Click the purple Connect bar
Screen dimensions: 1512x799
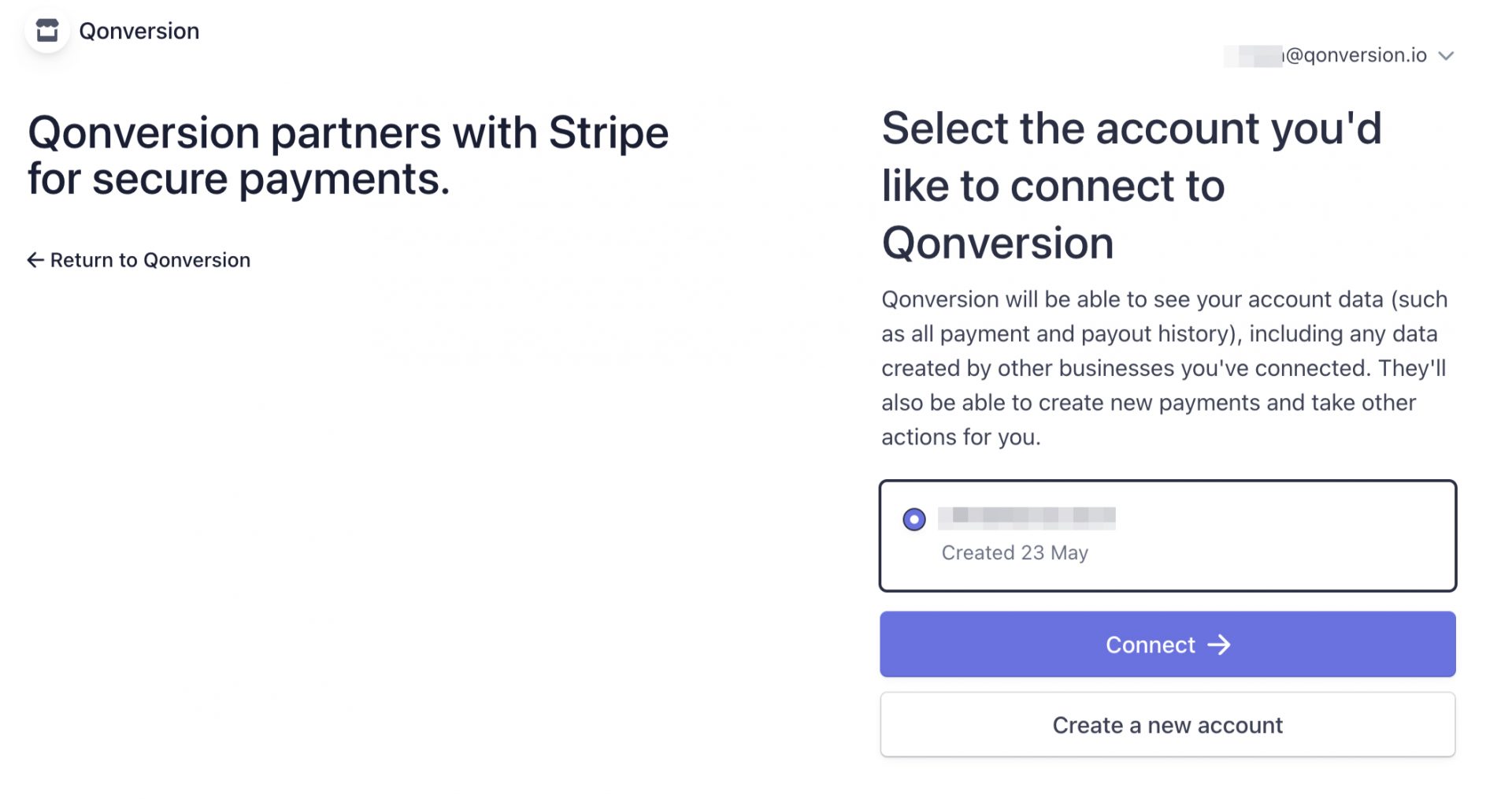pyautogui.click(x=1167, y=645)
